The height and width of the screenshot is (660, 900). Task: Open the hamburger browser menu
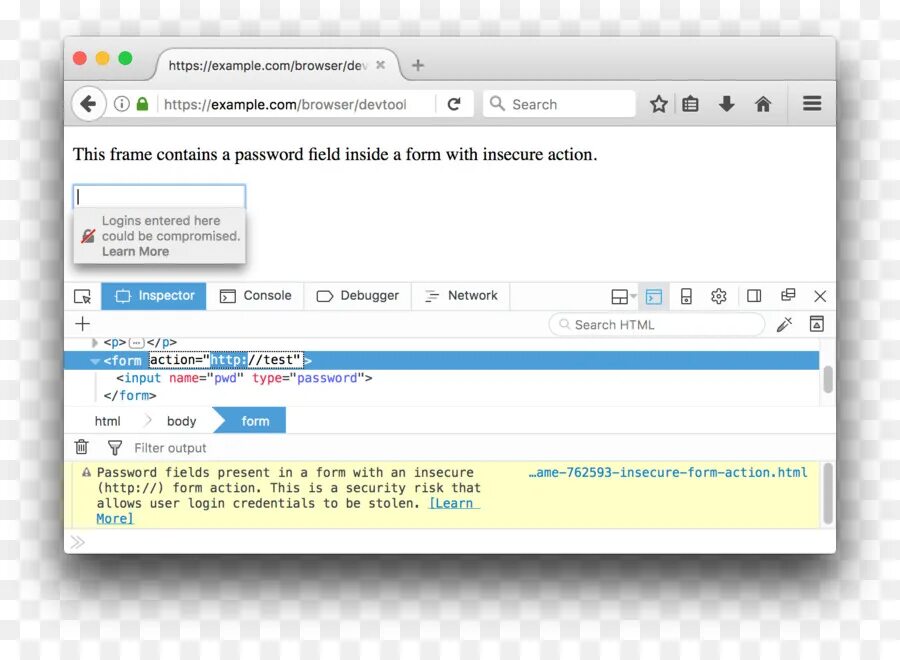pyautogui.click(x=812, y=104)
